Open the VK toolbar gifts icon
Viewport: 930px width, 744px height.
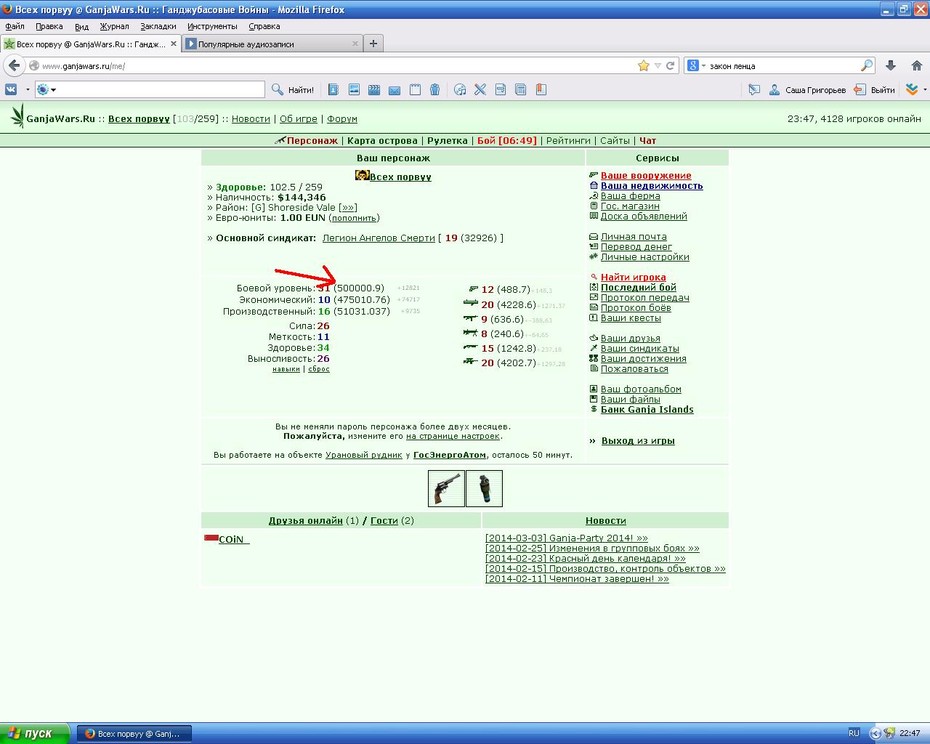[x=435, y=90]
